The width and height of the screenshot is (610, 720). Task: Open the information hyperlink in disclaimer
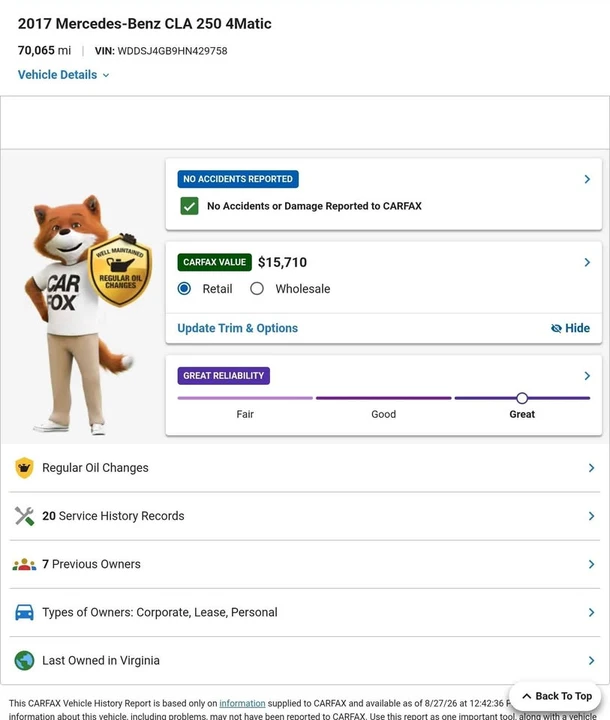242,703
